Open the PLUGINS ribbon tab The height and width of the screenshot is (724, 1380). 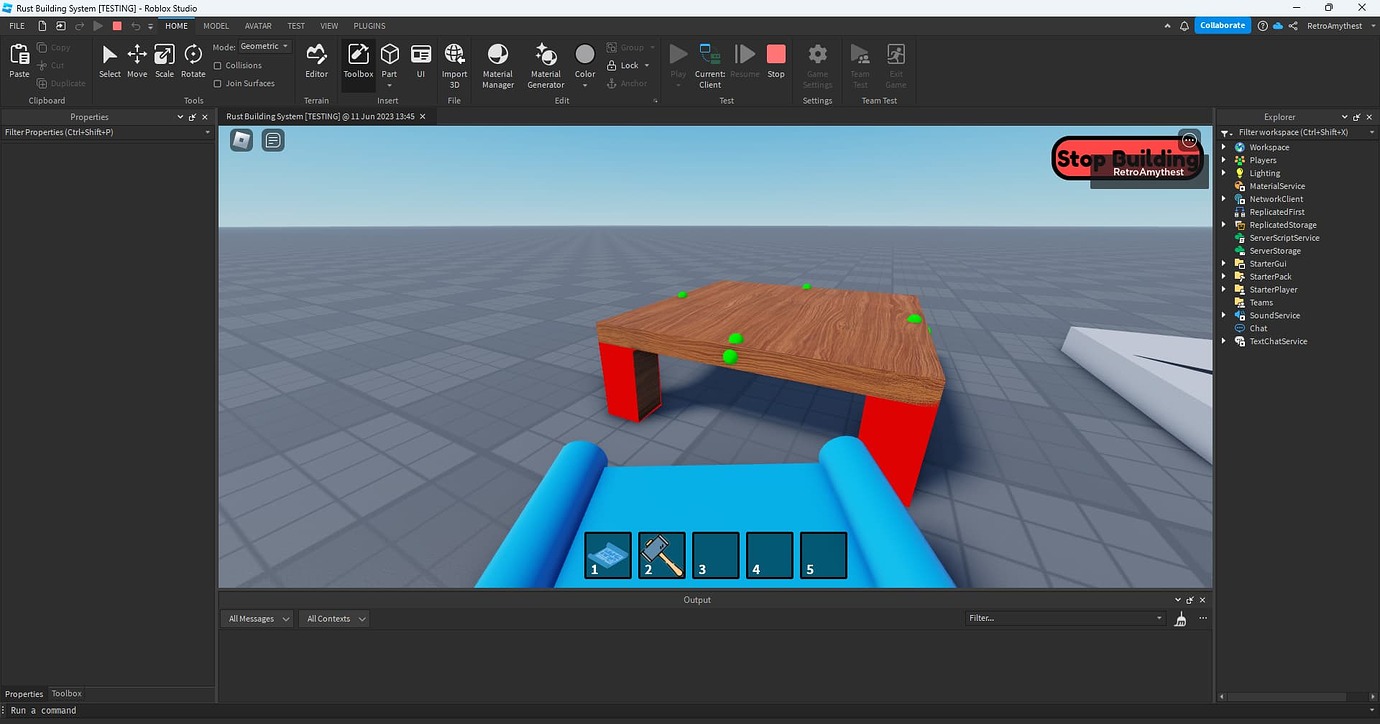click(x=369, y=25)
